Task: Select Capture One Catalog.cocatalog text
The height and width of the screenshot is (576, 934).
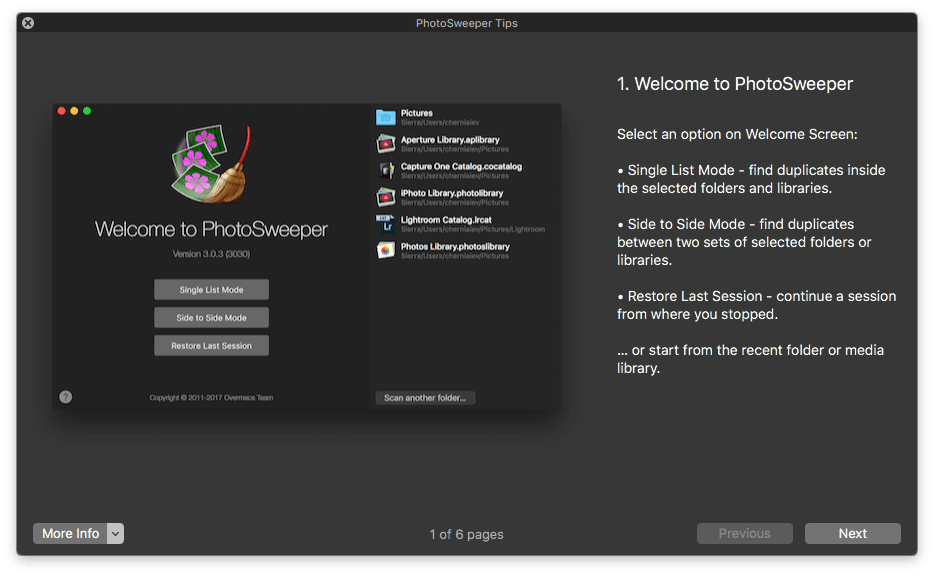Action: coord(461,167)
